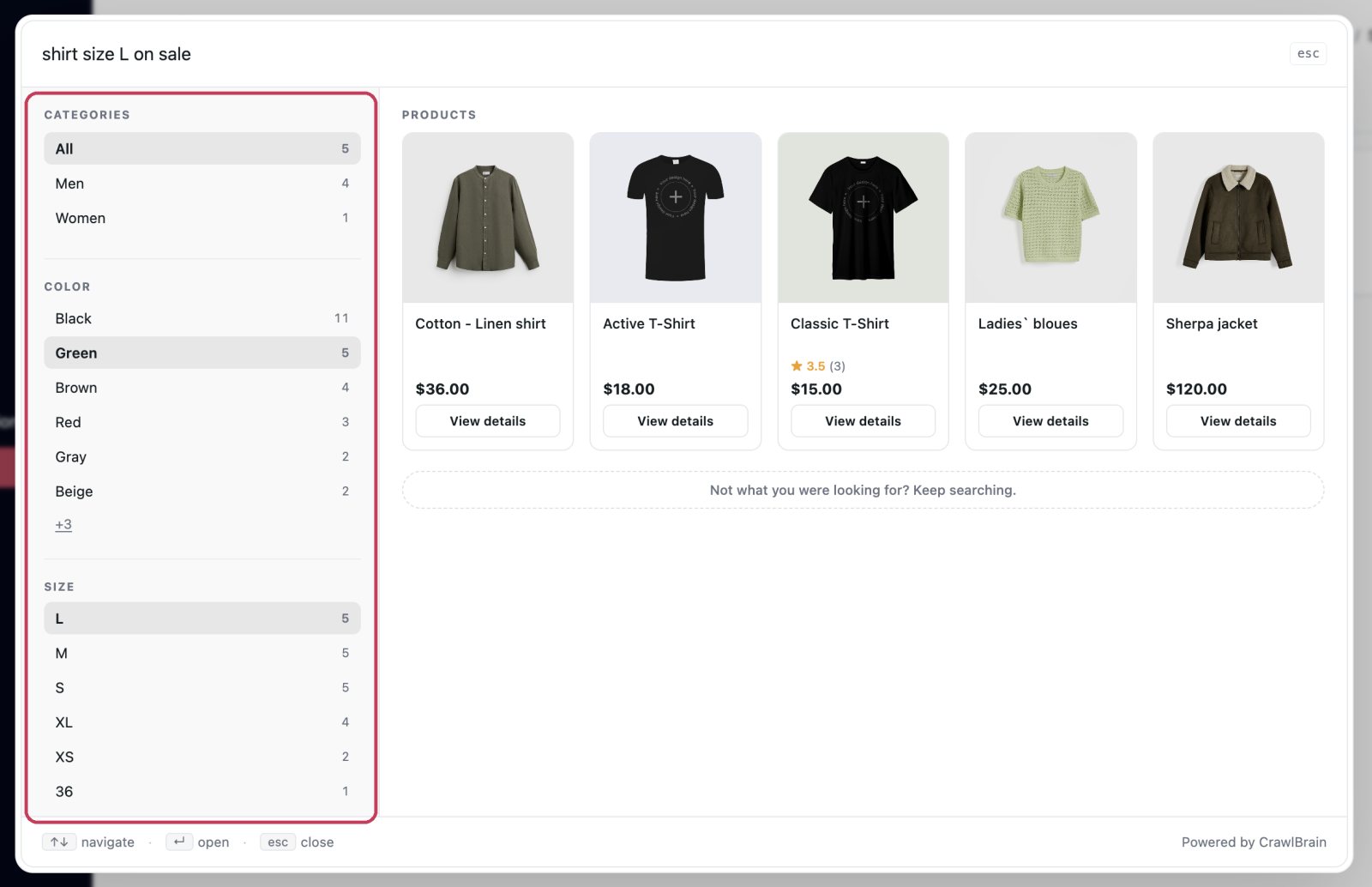Click the $36.00 price
Image resolution: width=1372 pixels, height=887 pixels.
click(442, 389)
